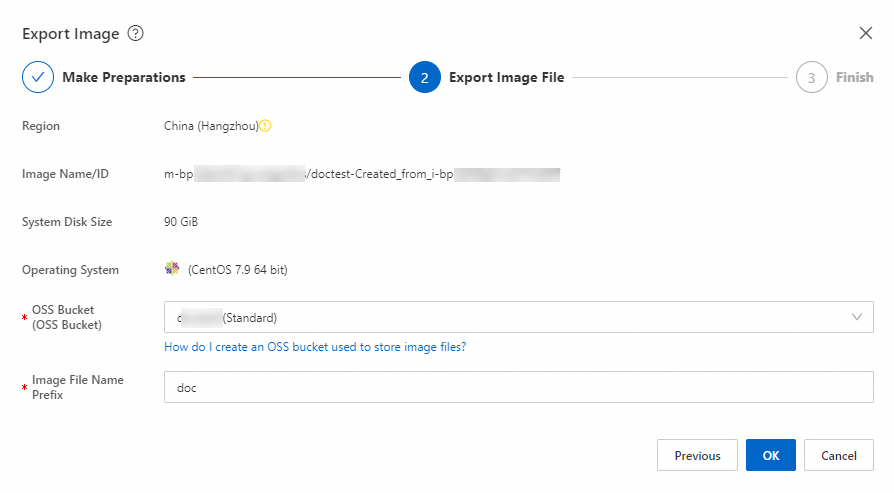Screen dimensions: 894x493
Task: Close the Export Image dialog with the X
Action: point(865,33)
